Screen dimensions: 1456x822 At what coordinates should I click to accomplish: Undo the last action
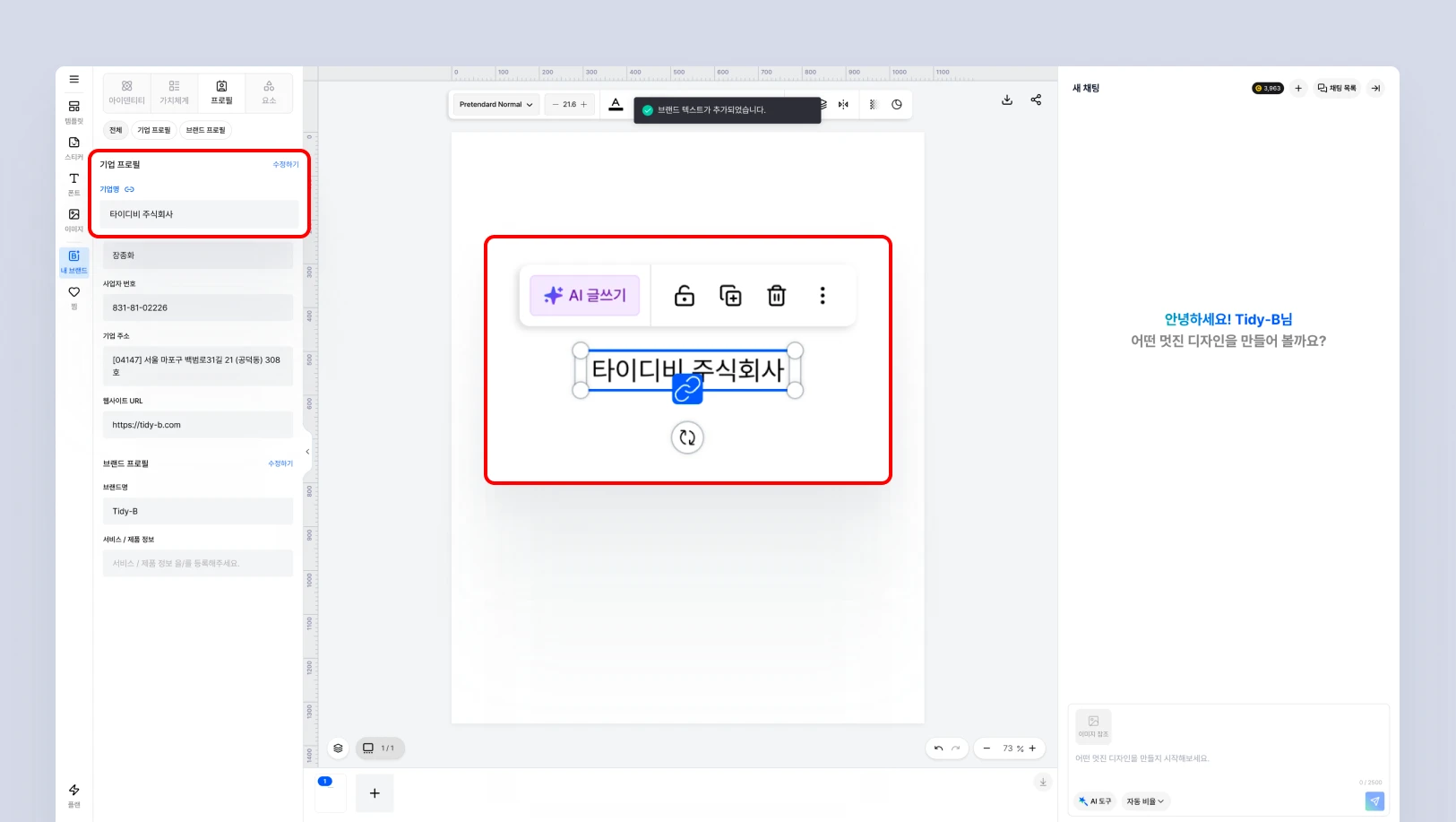click(x=938, y=748)
